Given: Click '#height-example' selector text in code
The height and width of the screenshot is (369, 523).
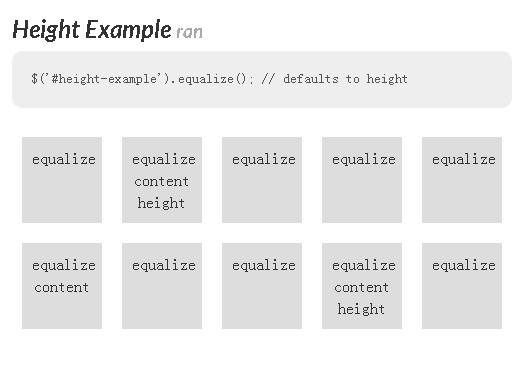Looking at the screenshot, I should click(104, 79).
